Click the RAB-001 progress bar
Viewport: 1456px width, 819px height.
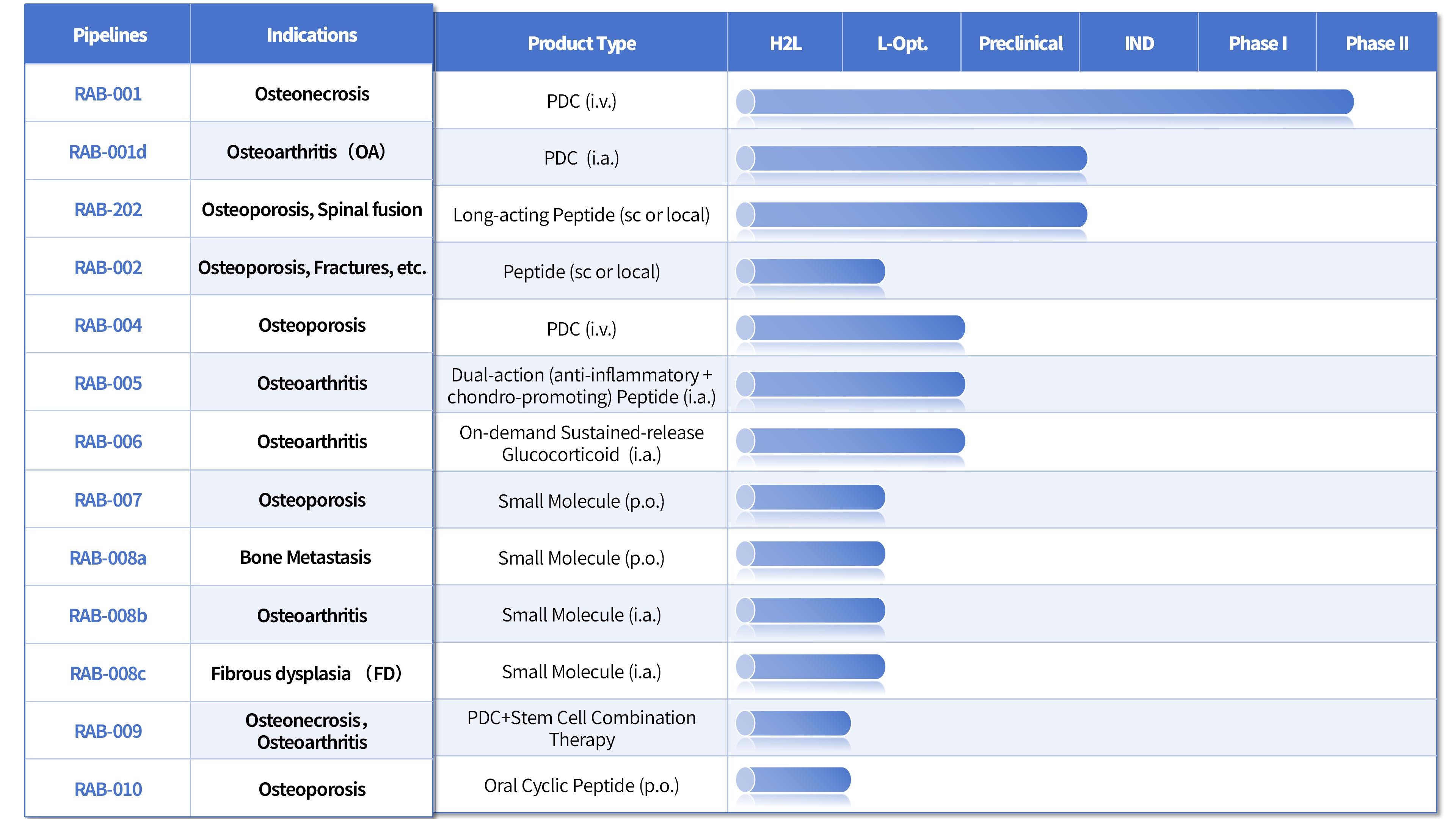tap(1045, 102)
